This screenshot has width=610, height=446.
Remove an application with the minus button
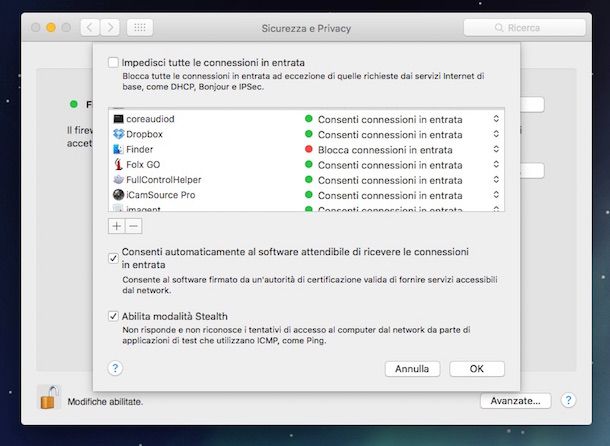pyautogui.click(x=133, y=226)
